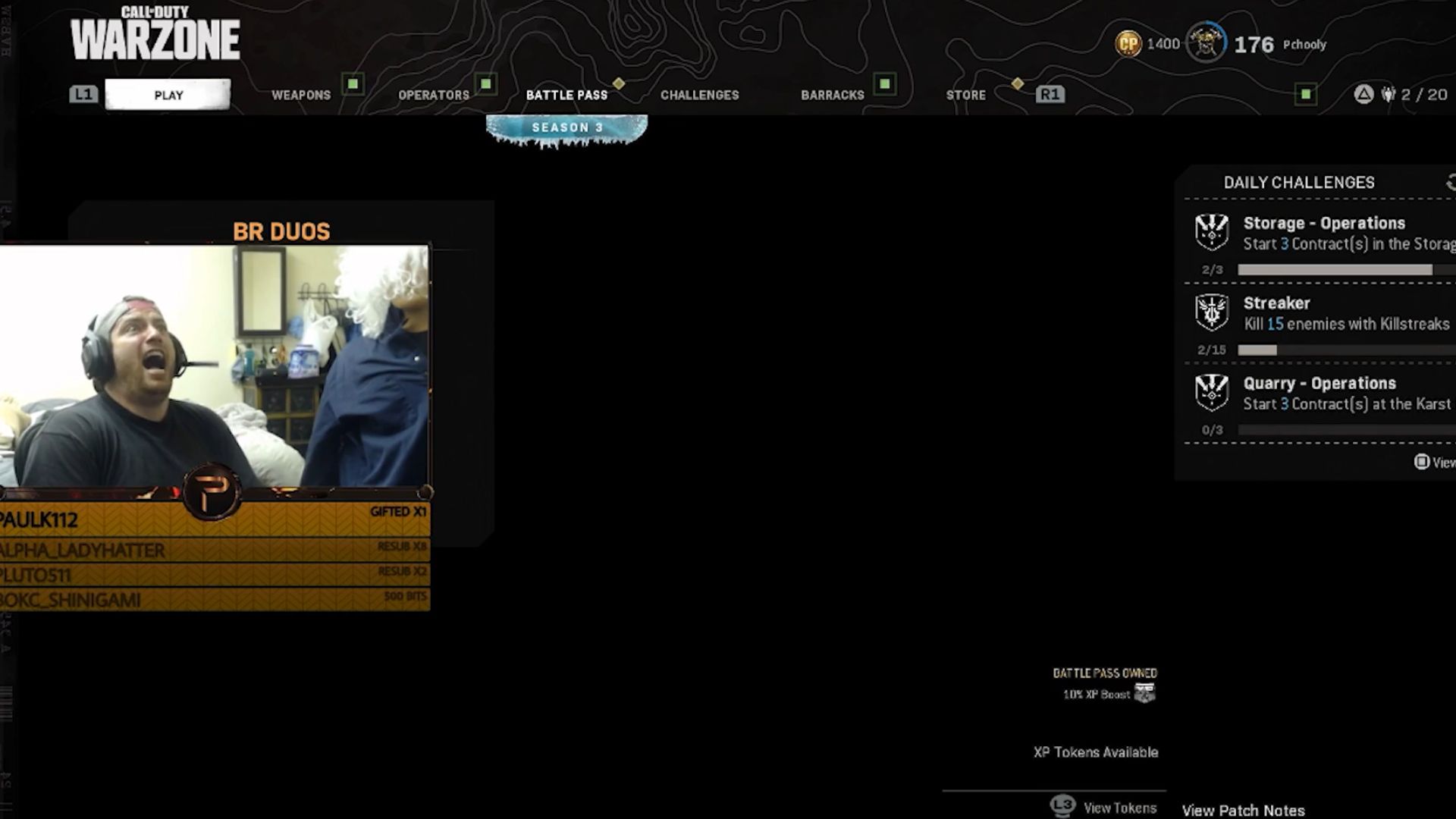Click the Streaker challenge emblem
This screenshot has height=819, width=1456.
click(x=1212, y=312)
